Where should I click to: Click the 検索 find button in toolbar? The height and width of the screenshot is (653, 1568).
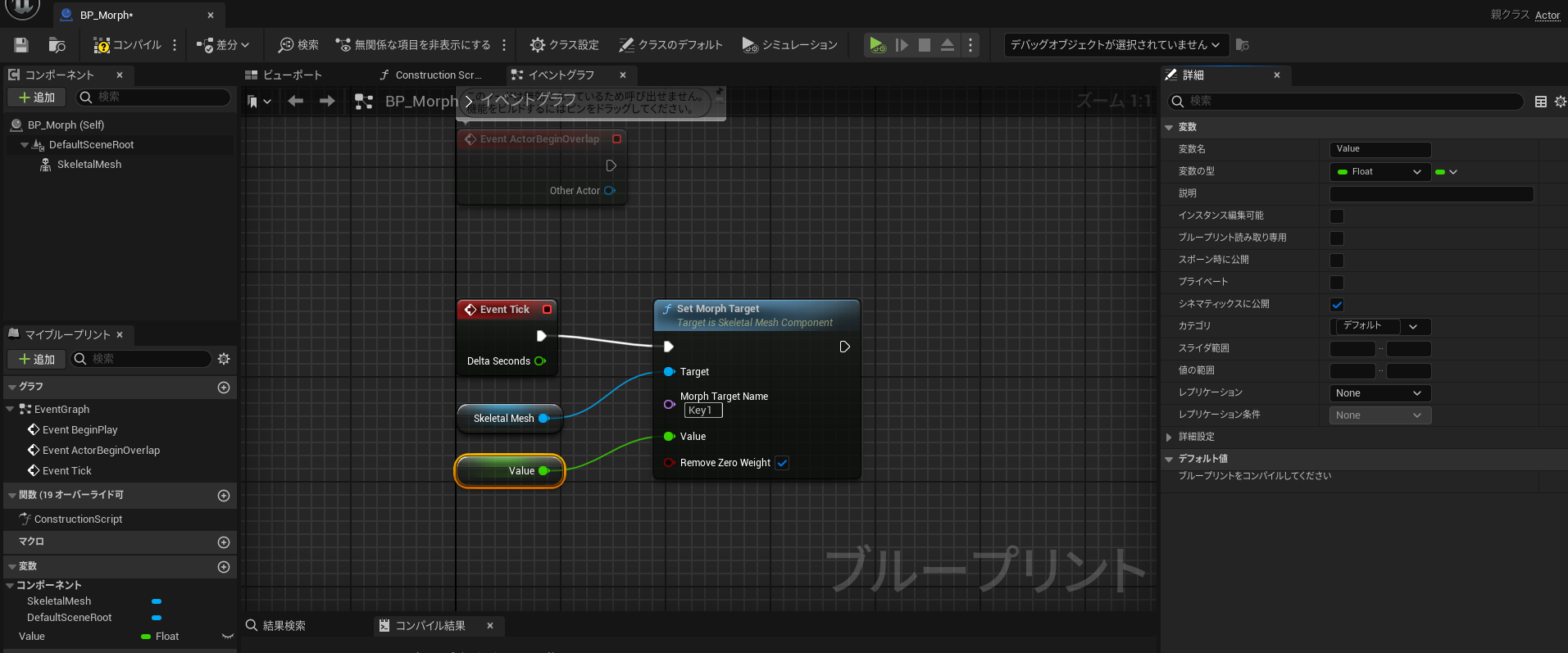point(298,45)
